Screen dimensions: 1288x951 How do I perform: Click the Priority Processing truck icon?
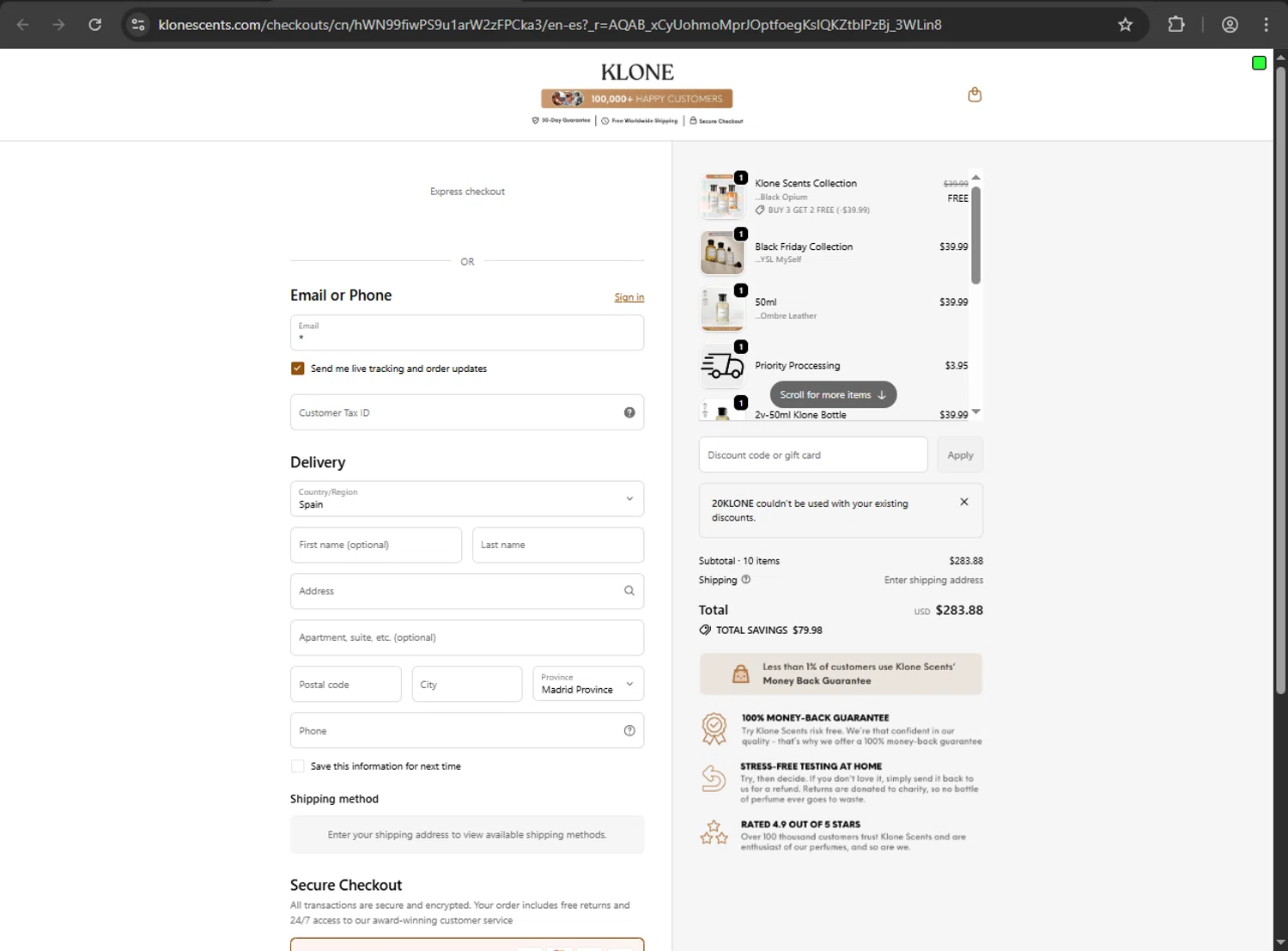[722, 366]
